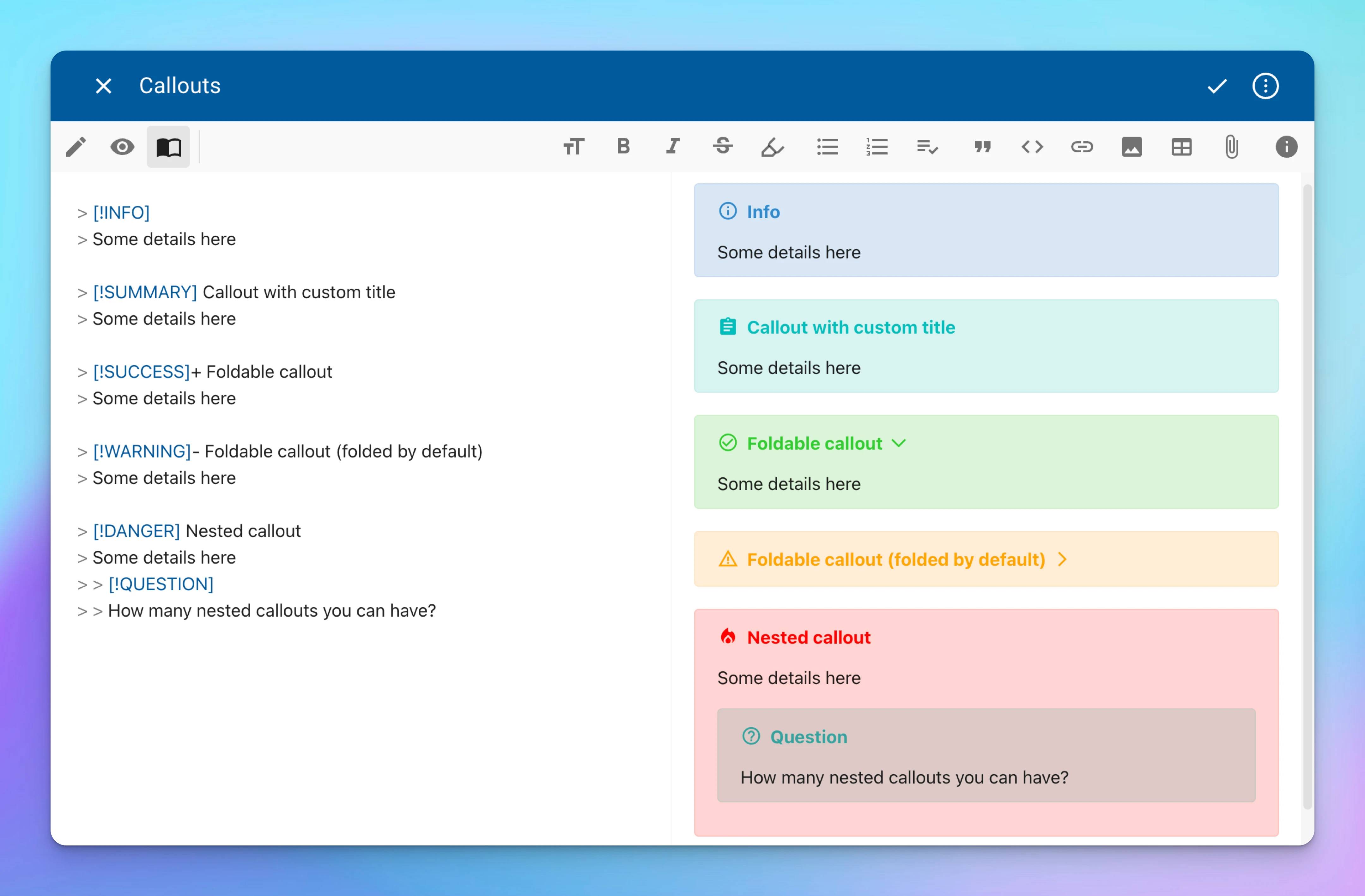Viewport: 1365px width, 896px height.
Task: Click 'Foldable callout (folded by default)' heading
Action: pyautogui.click(x=896, y=560)
